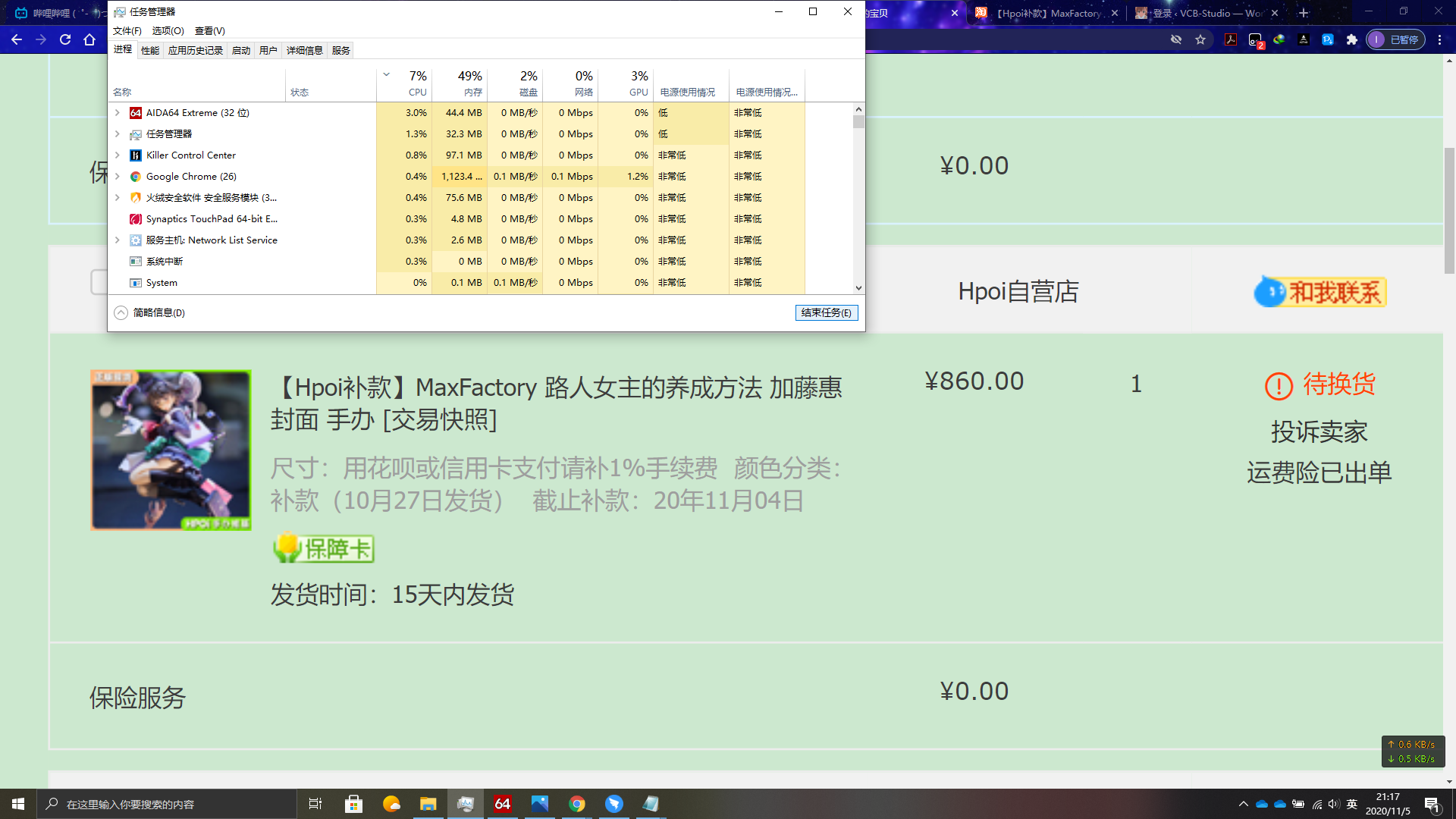Open the blue P download extension icon
The width and height of the screenshot is (1456, 819).
click(1328, 39)
